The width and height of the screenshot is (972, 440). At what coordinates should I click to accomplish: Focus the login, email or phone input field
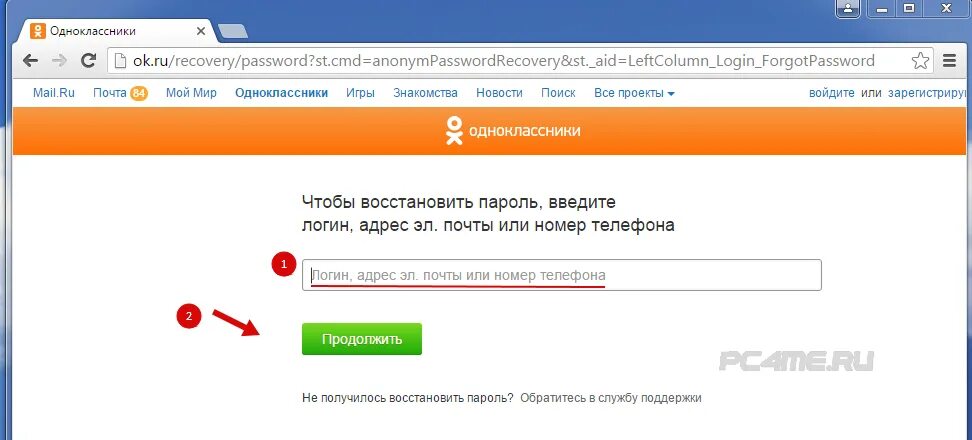[562, 275]
